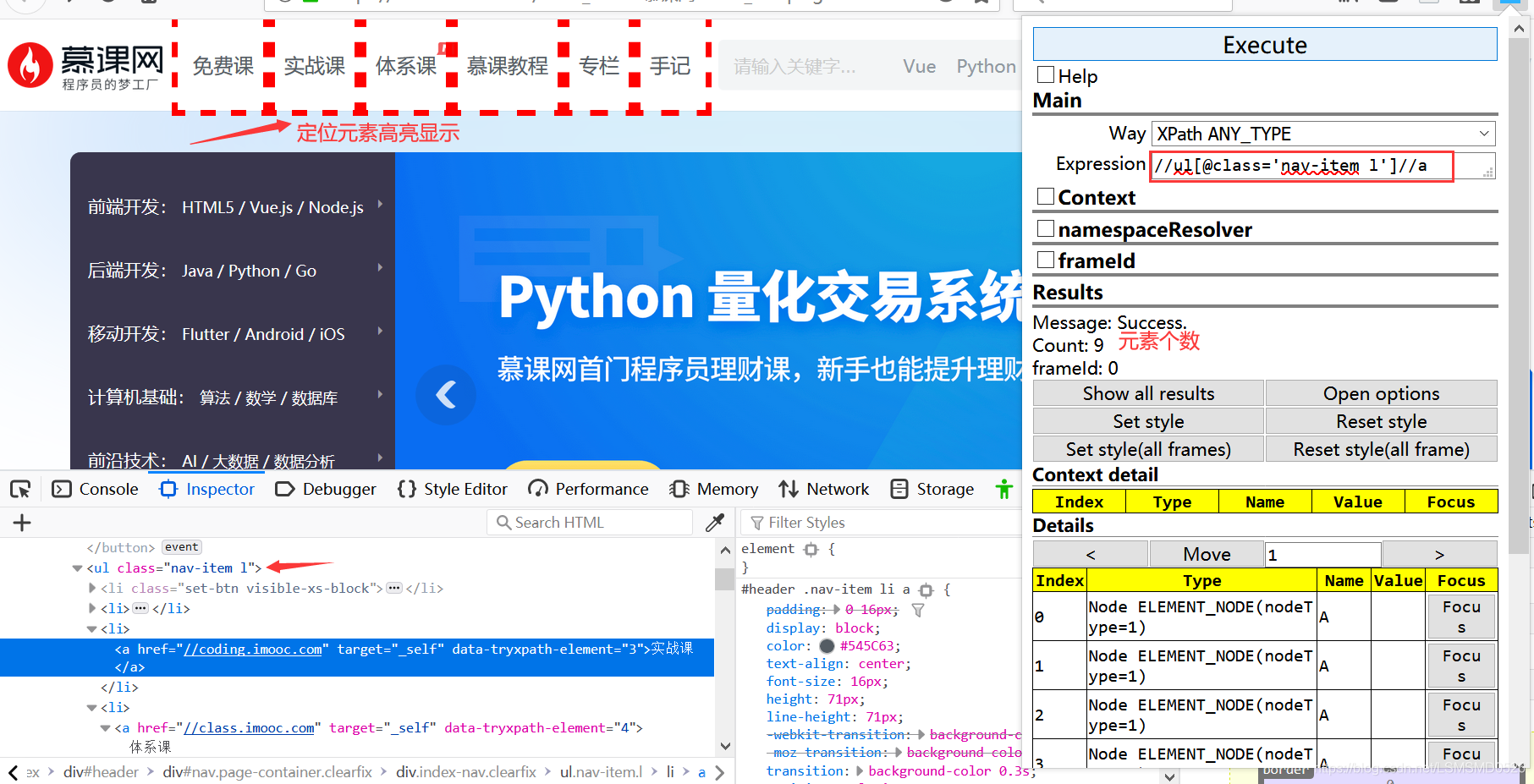Select div#header in breadcrumbs
Image resolution: width=1534 pixels, height=784 pixels.
101,772
